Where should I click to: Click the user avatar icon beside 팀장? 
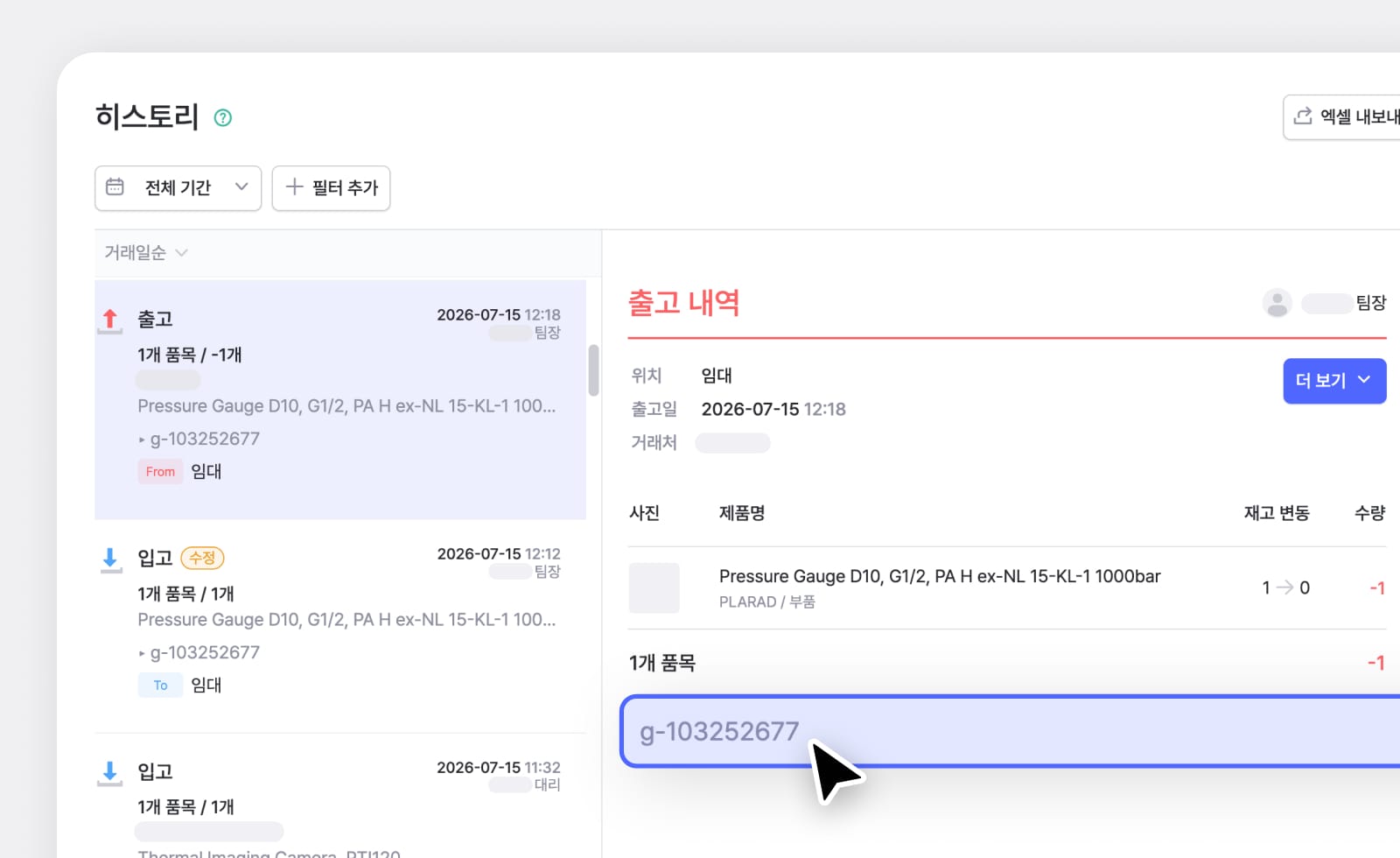(x=1277, y=303)
